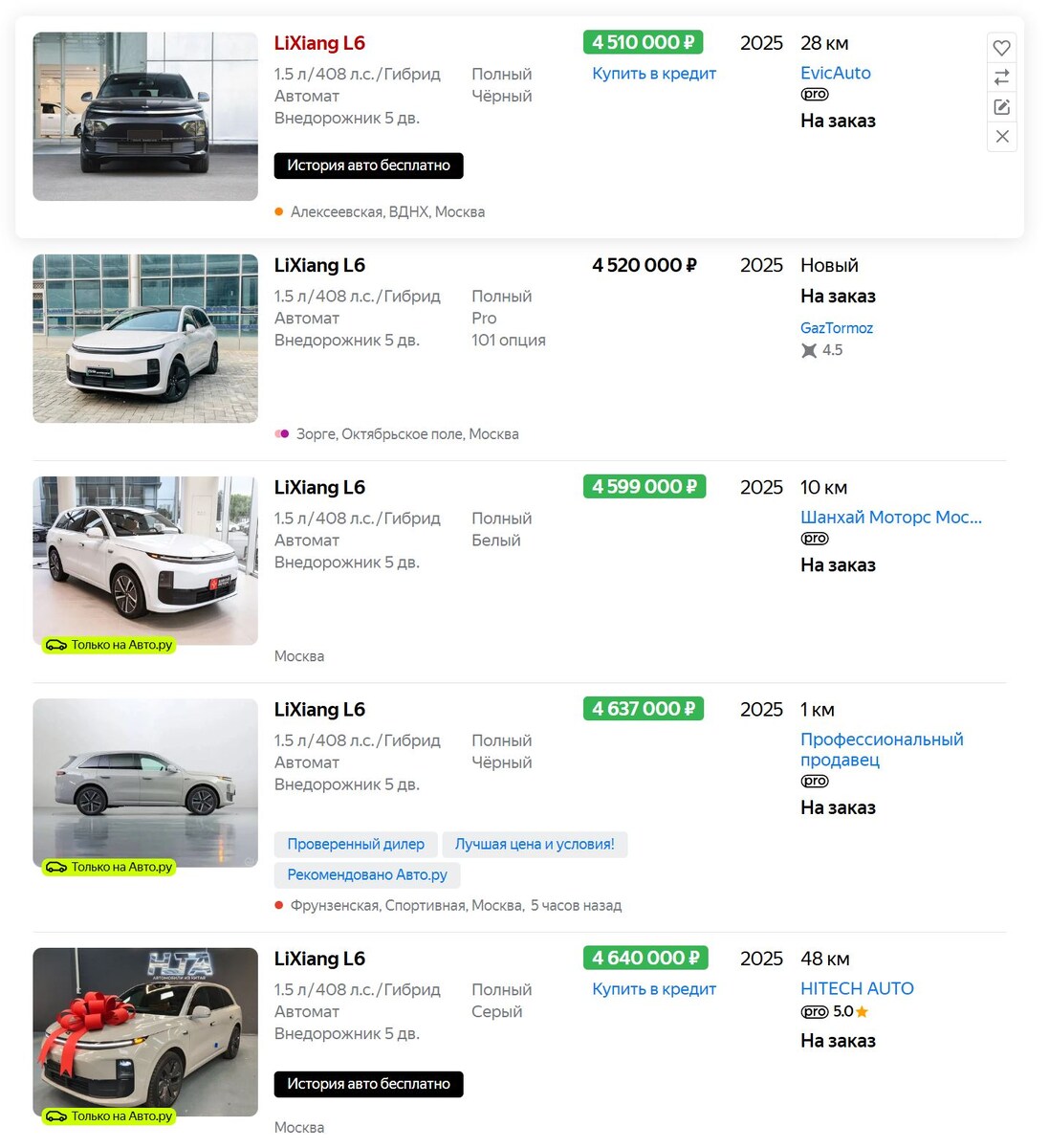Hide the top listing via the X icon
The image size is (1049, 1148).
click(x=1001, y=136)
